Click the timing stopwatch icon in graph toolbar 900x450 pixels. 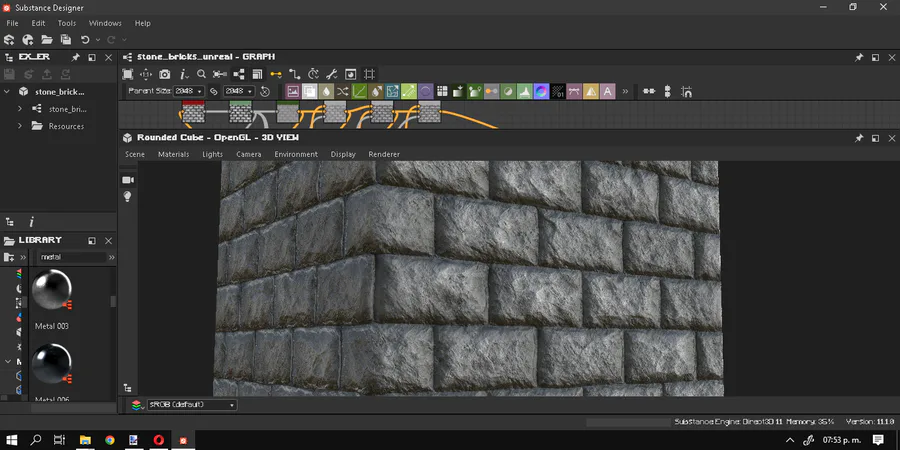click(x=313, y=74)
